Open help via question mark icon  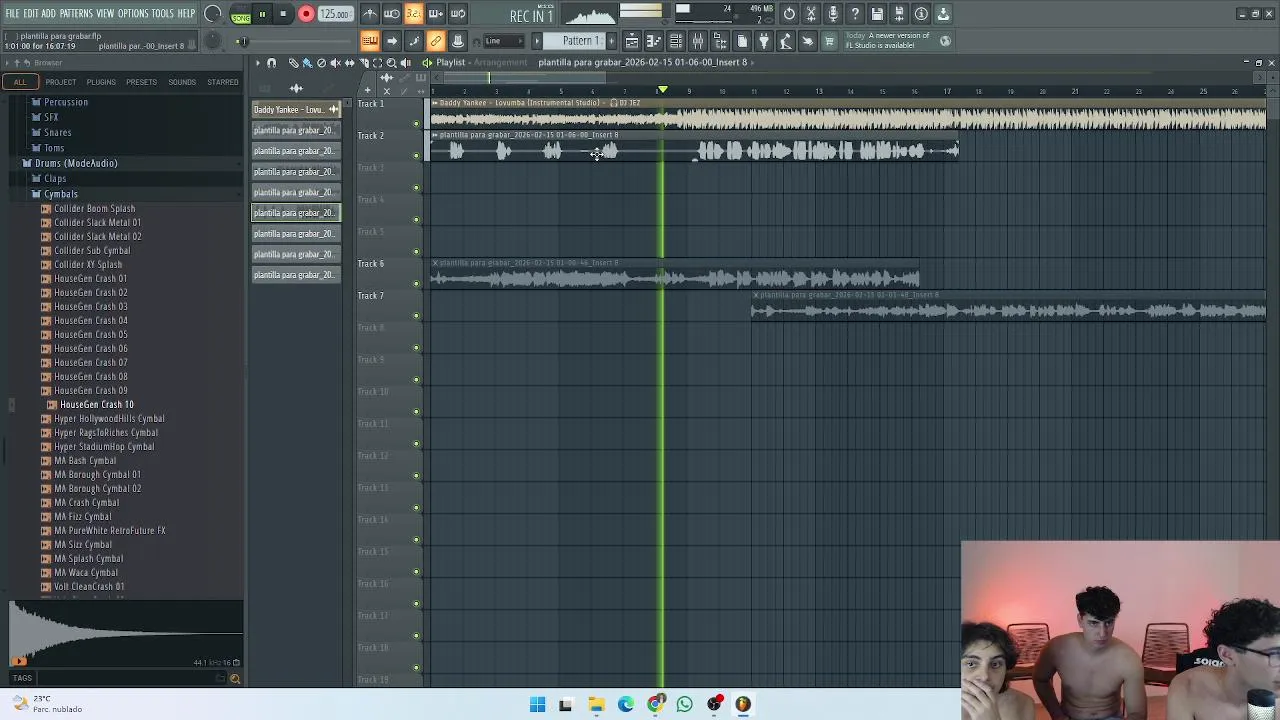pos(856,14)
